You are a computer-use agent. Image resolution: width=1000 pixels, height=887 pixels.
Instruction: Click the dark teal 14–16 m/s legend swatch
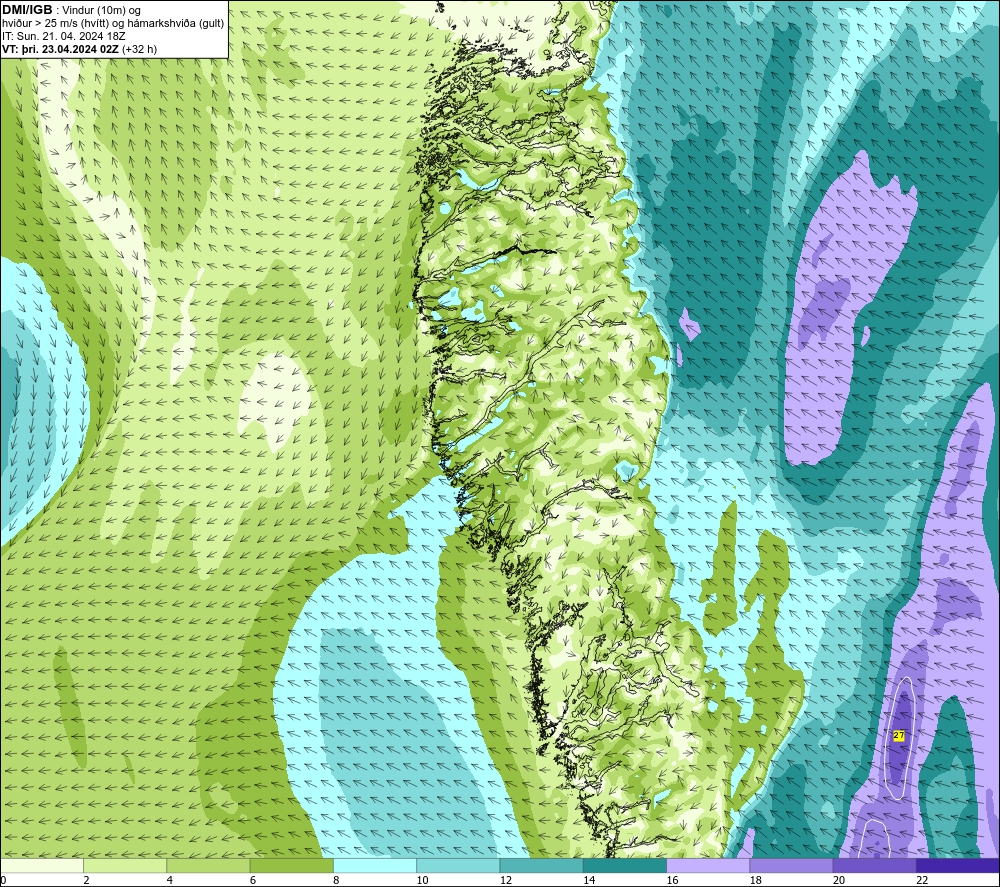(x=625, y=865)
